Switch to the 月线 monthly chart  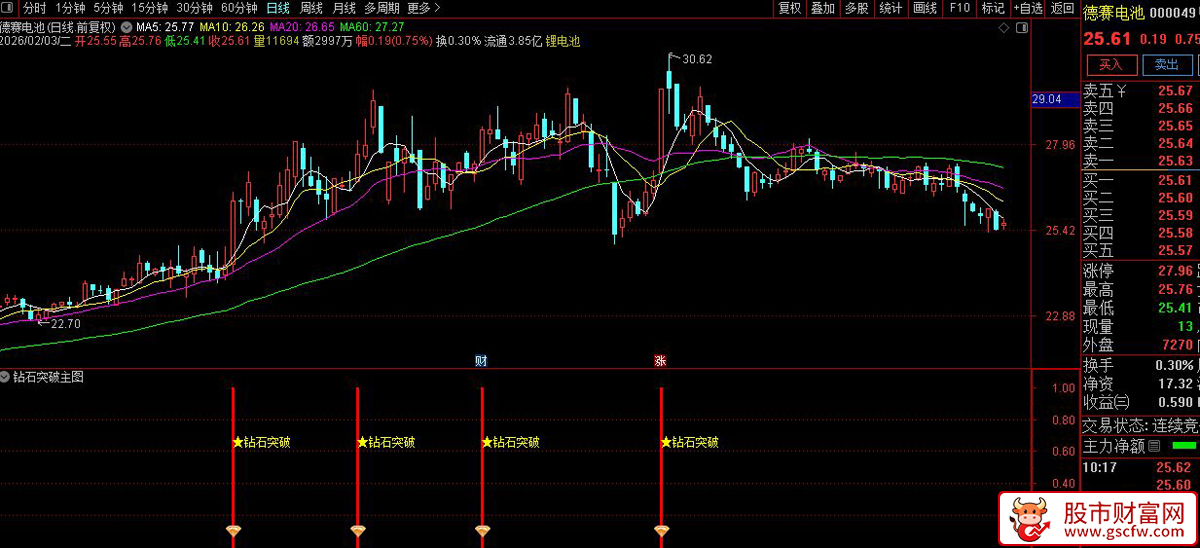pos(344,8)
